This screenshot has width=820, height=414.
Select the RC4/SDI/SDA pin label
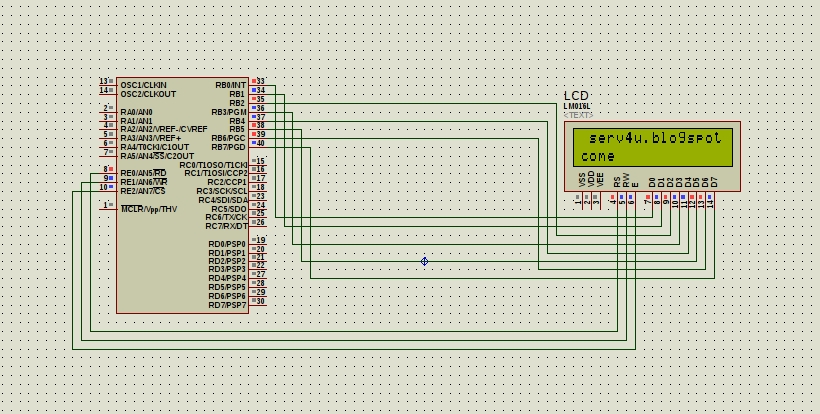223,200
